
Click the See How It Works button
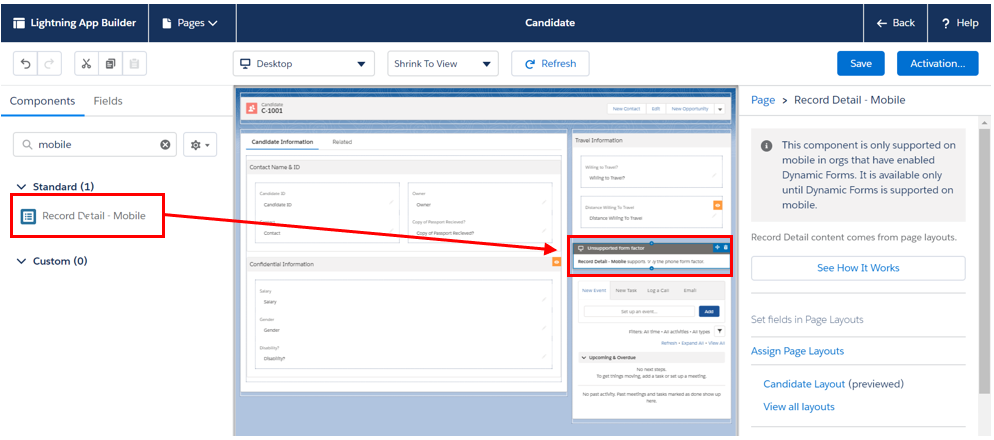coord(857,268)
